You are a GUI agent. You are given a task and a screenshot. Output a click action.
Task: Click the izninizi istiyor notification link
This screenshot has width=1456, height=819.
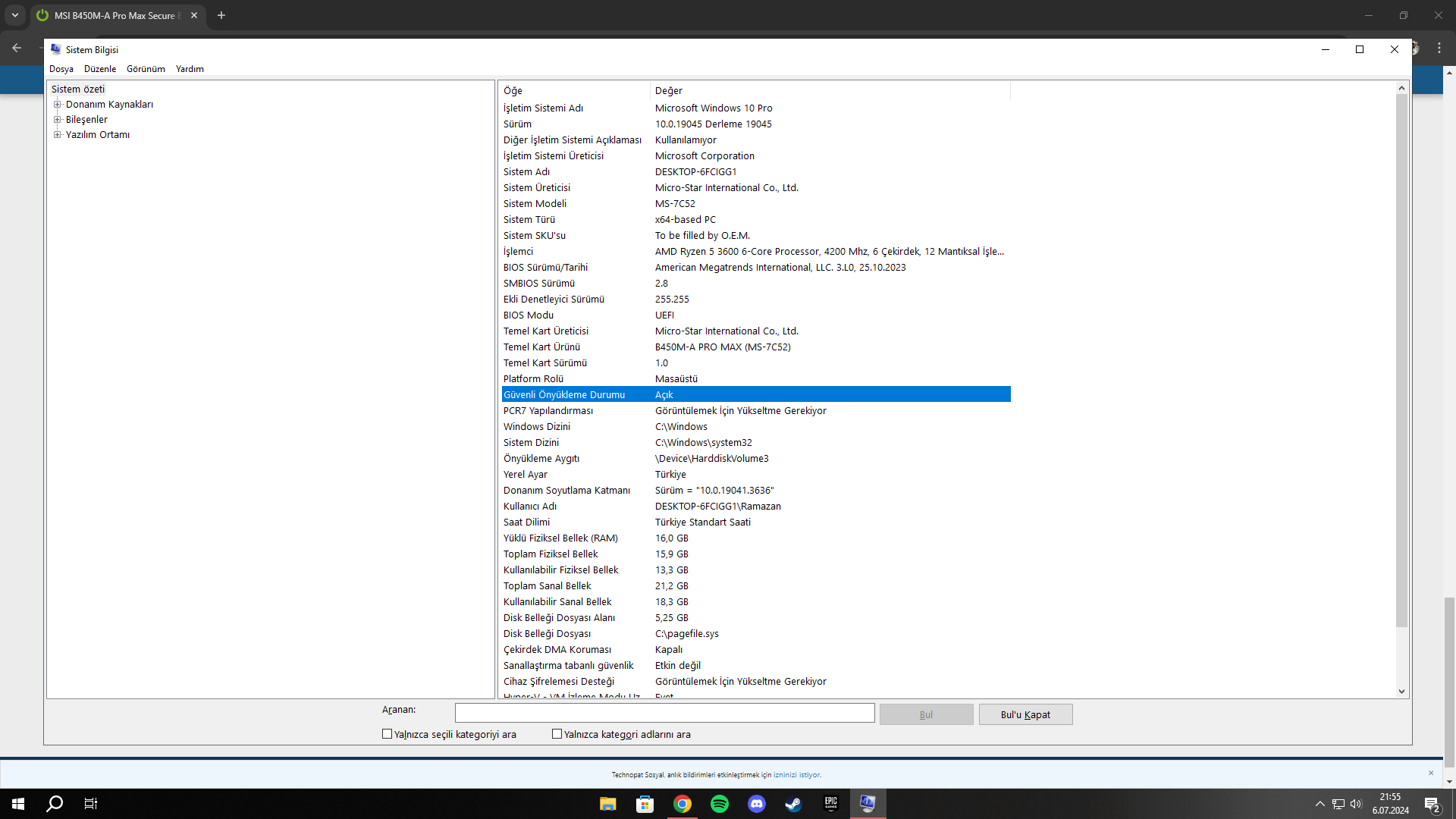pyautogui.click(x=796, y=775)
